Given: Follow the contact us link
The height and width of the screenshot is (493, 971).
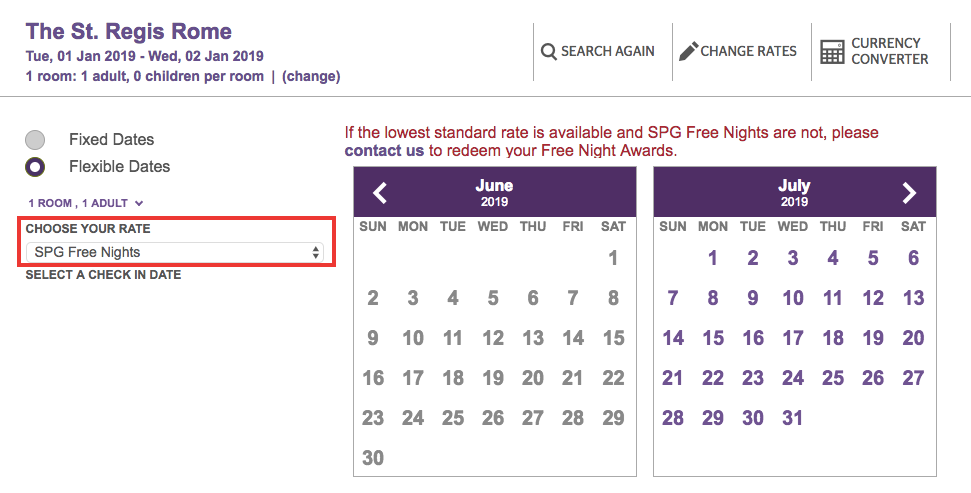Looking at the screenshot, I should tap(384, 151).
